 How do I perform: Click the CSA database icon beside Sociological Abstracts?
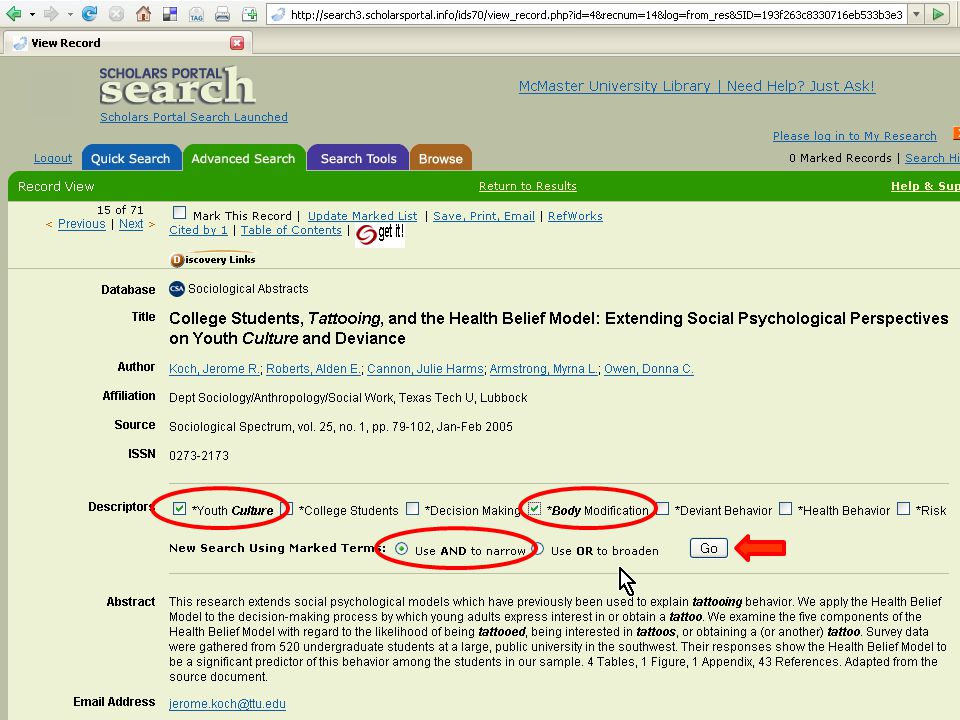pyautogui.click(x=177, y=288)
